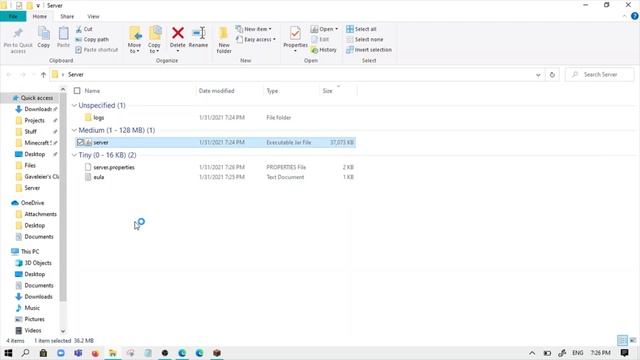Click the Forward navigation arrow
The image size is (640, 360).
(x=23, y=75)
